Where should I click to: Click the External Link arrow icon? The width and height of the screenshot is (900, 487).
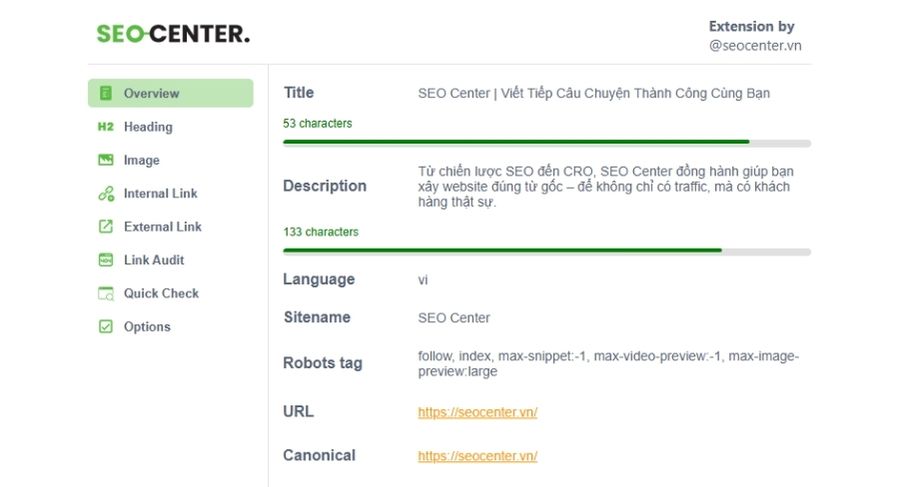106,227
